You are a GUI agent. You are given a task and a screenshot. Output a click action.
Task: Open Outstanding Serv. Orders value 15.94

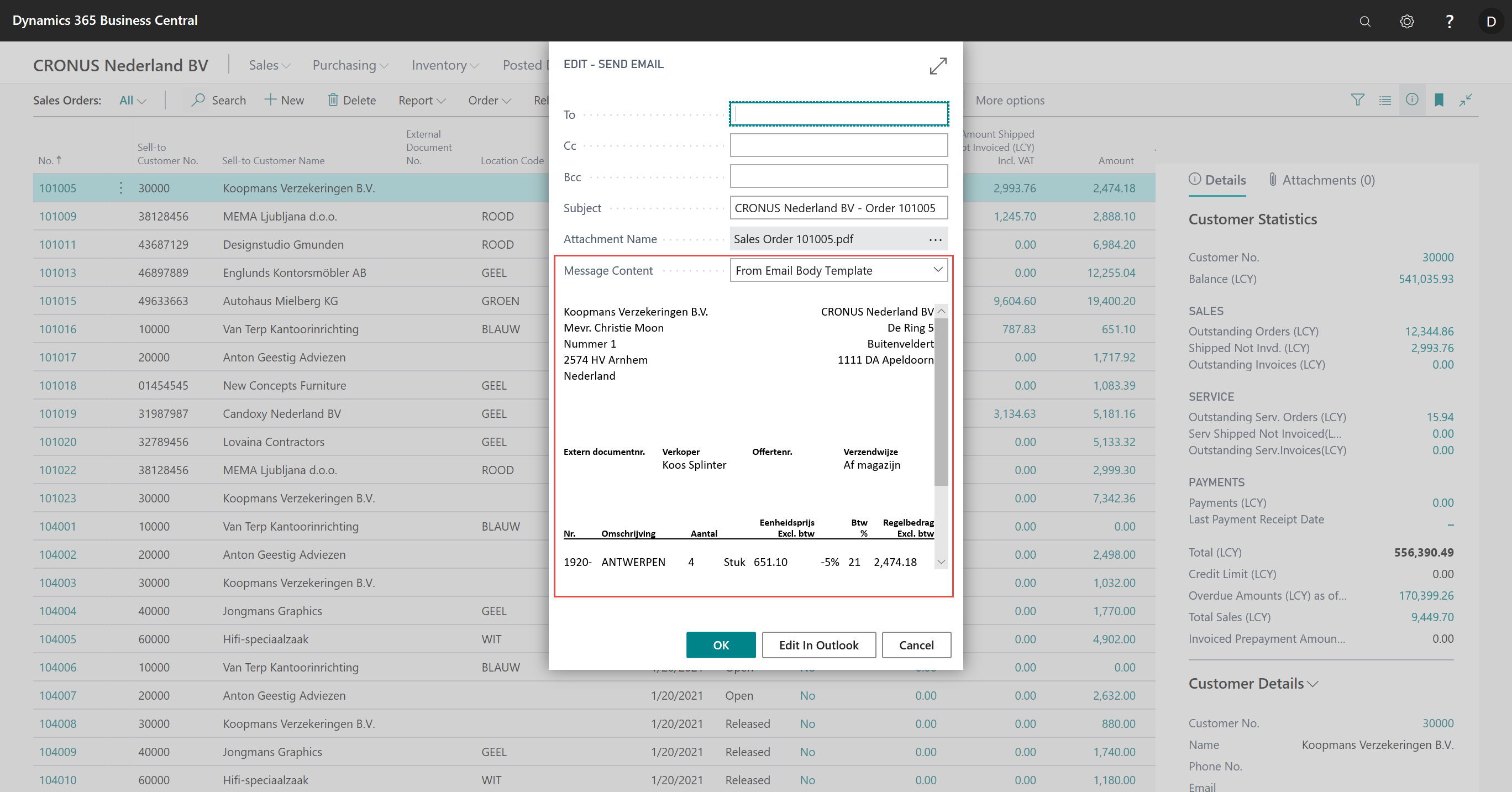pyautogui.click(x=1440, y=417)
